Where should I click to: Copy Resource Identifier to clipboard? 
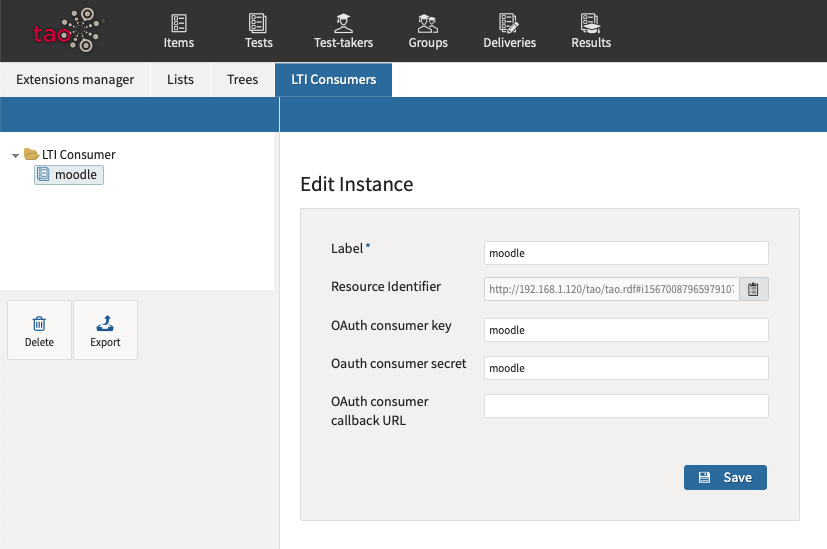pos(753,289)
